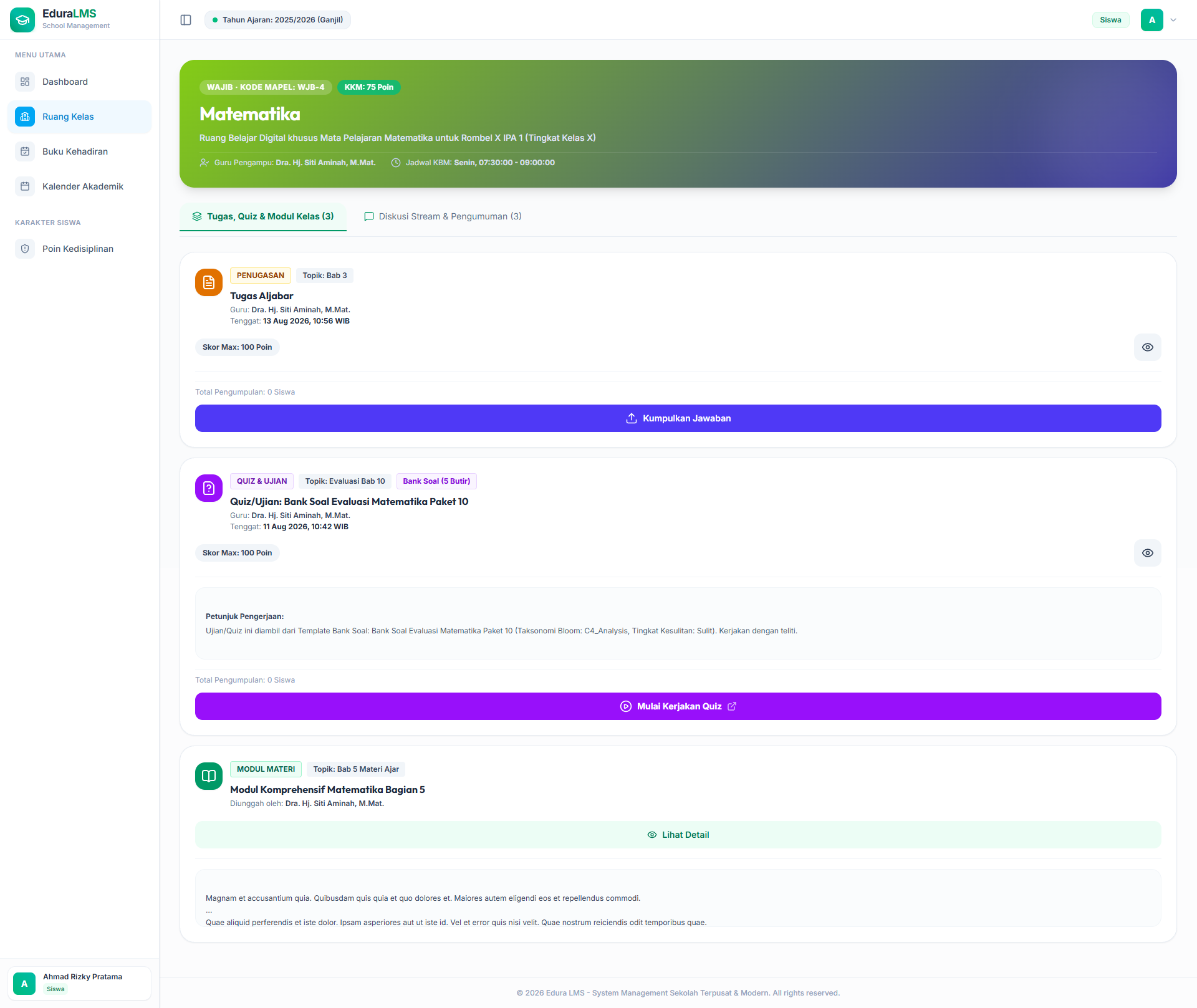This screenshot has width=1197, height=1008.
Task: Click the green Modul Materi book icon
Action: click(209, 776)
